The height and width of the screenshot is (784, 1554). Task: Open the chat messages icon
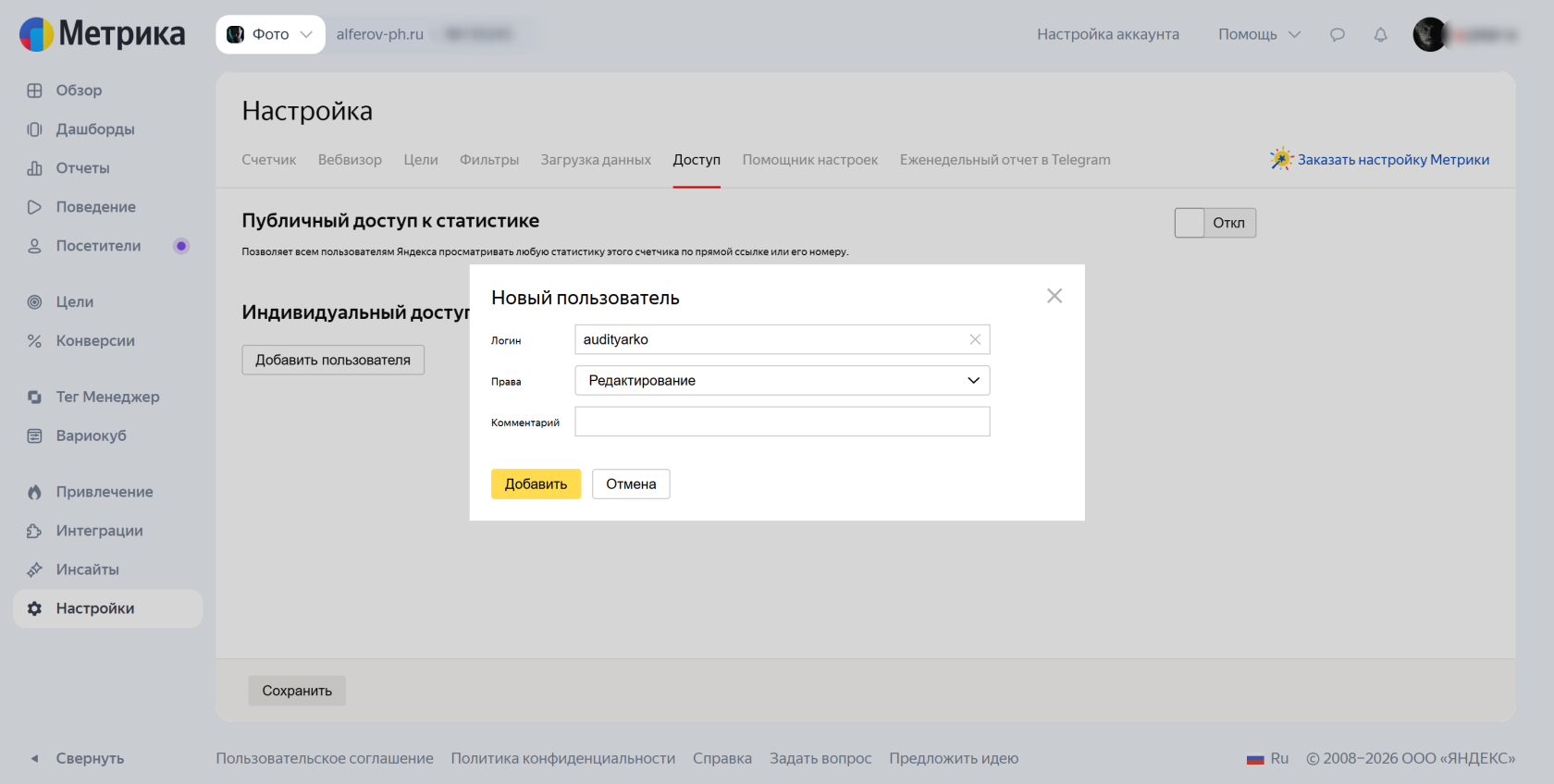coord(1337,34)
